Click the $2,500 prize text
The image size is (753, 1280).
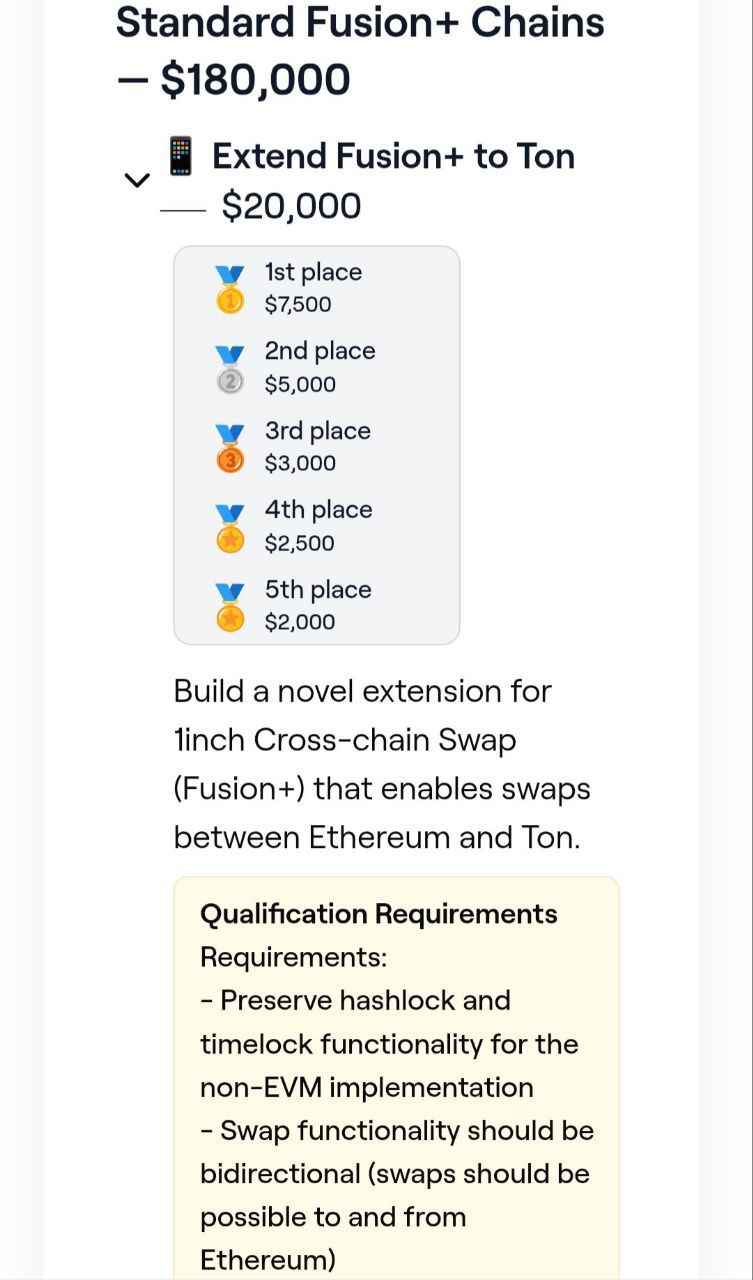click(299, 543)
